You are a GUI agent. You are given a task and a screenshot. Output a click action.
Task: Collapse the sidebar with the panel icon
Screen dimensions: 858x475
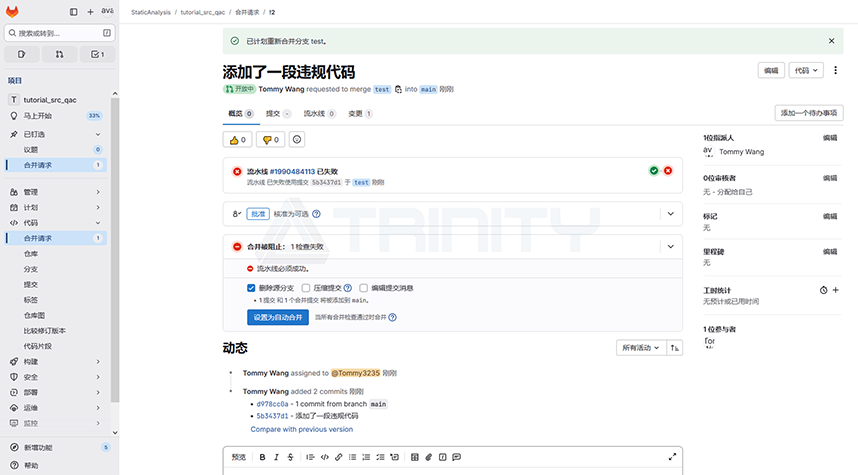pos(74,12)
